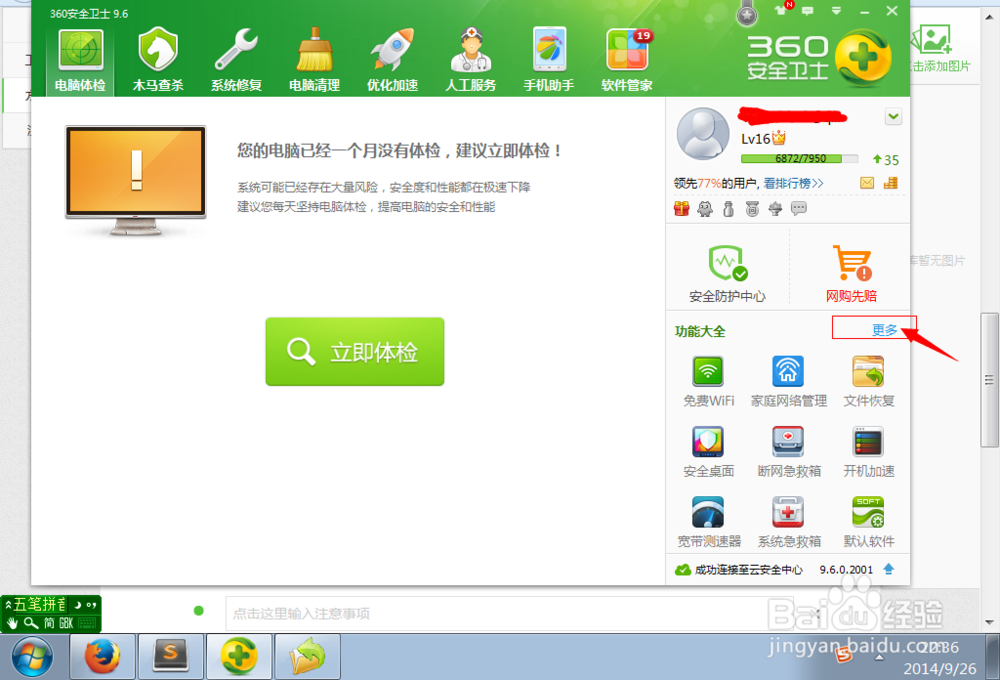
Task: Open the skin changer shirt icon
Action: click(x=781, y=10)
